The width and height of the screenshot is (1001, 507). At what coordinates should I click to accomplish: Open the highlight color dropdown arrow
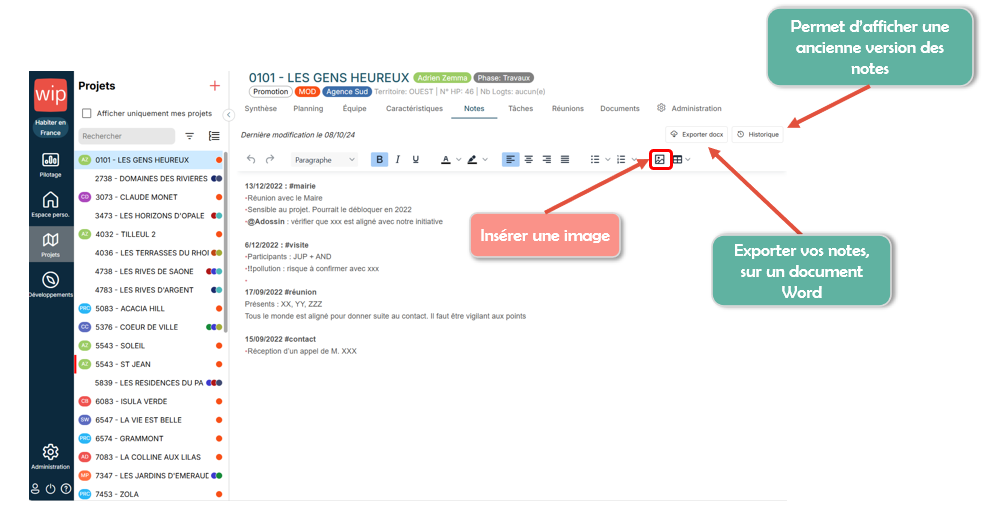tap(485, 160)
